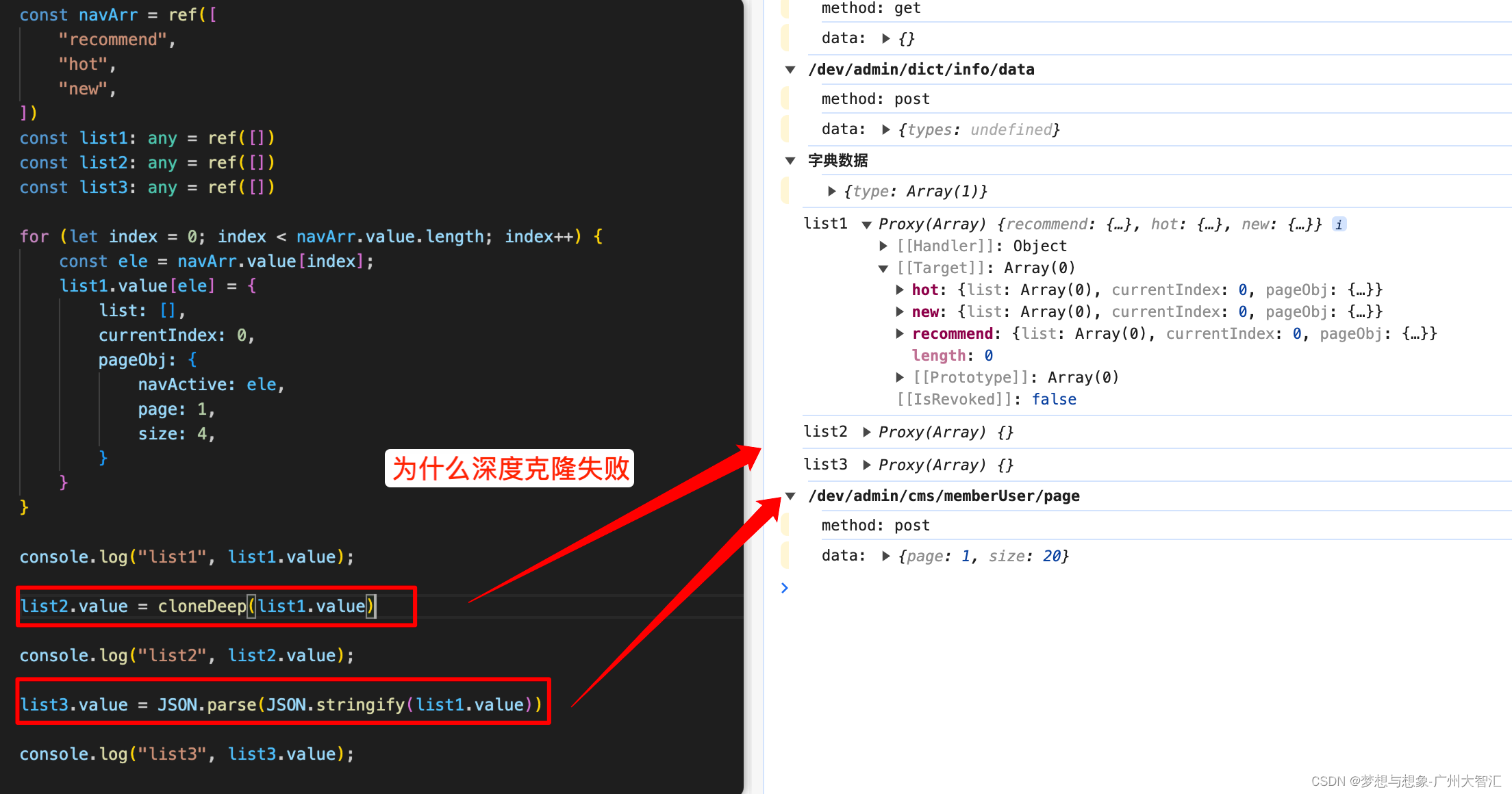Viewport: 1512px width, 794px height.
Task: Click the pageObj: { code line
Action: pyautogui.click(x=148, y=360)
